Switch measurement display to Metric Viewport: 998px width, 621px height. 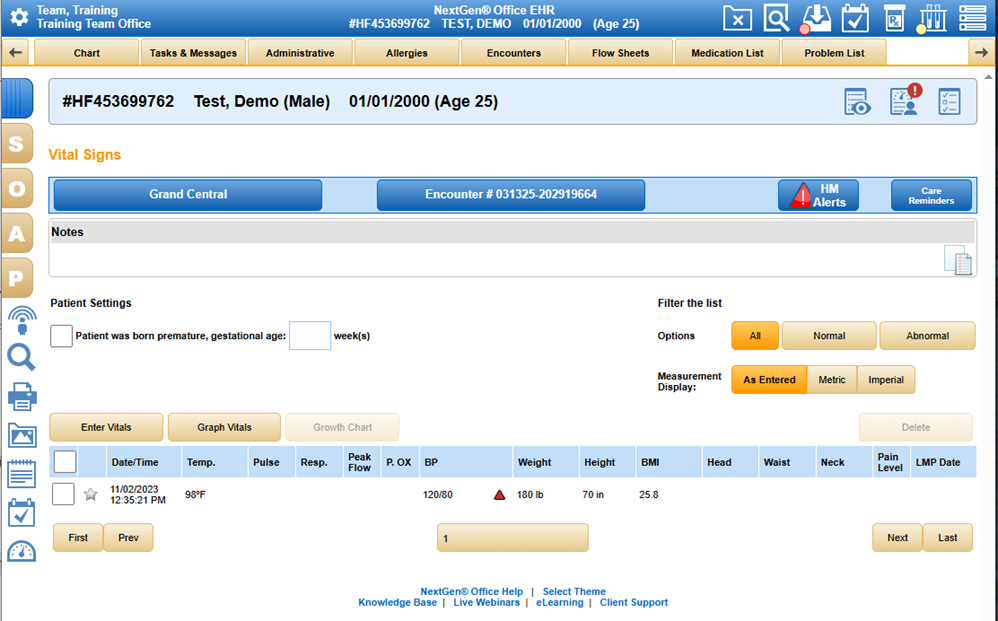click(x=831, y=380)
